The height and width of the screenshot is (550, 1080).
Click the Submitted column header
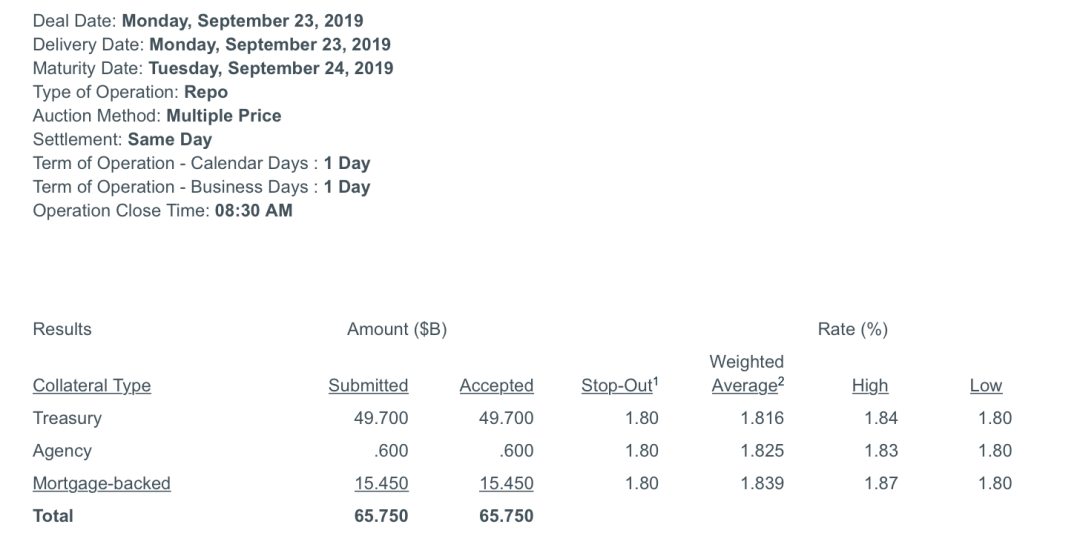coord(368,385)
